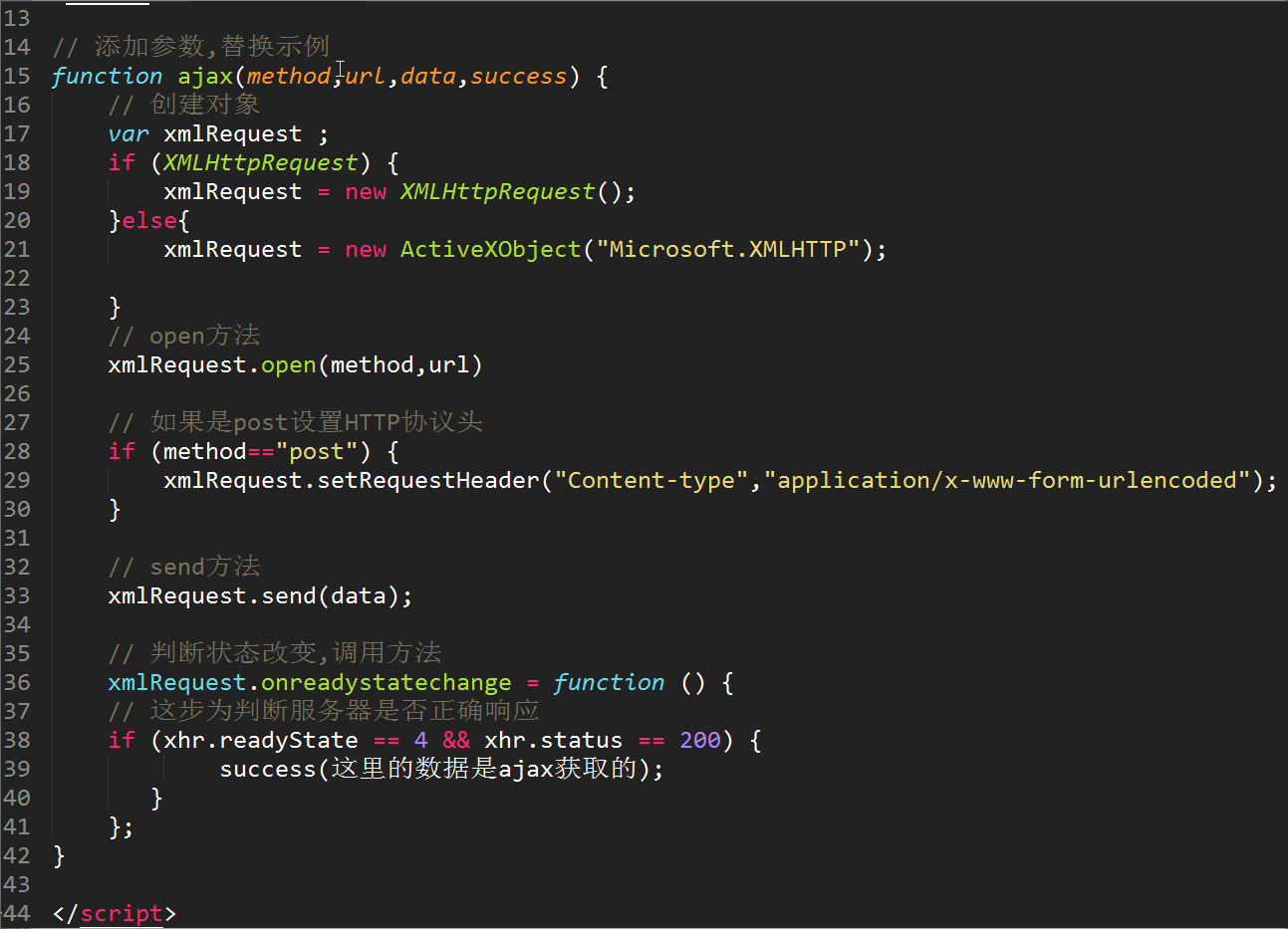The width and height of the screenshot is (1288, 929).
Task: Click the open method call on line 25
Action: coord(288,364)
